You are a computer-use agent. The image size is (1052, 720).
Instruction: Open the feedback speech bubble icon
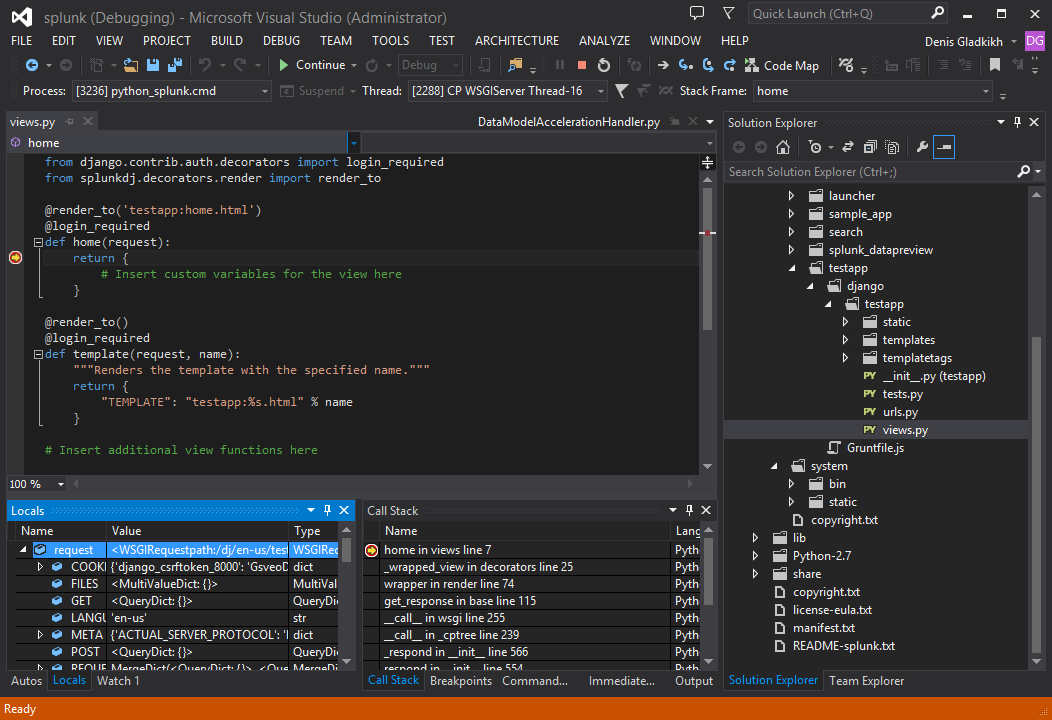pos(697,13)
